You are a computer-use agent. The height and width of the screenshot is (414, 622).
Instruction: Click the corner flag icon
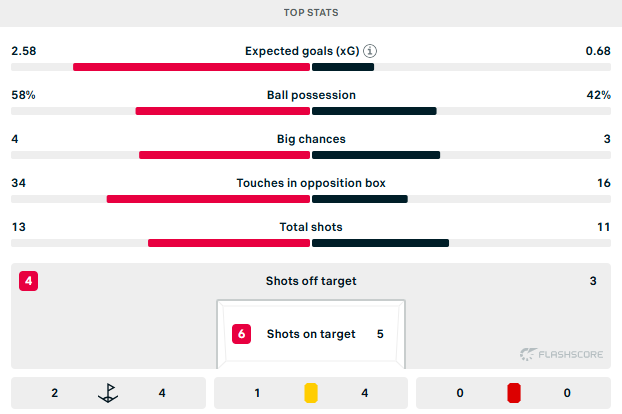coord(108,393)
